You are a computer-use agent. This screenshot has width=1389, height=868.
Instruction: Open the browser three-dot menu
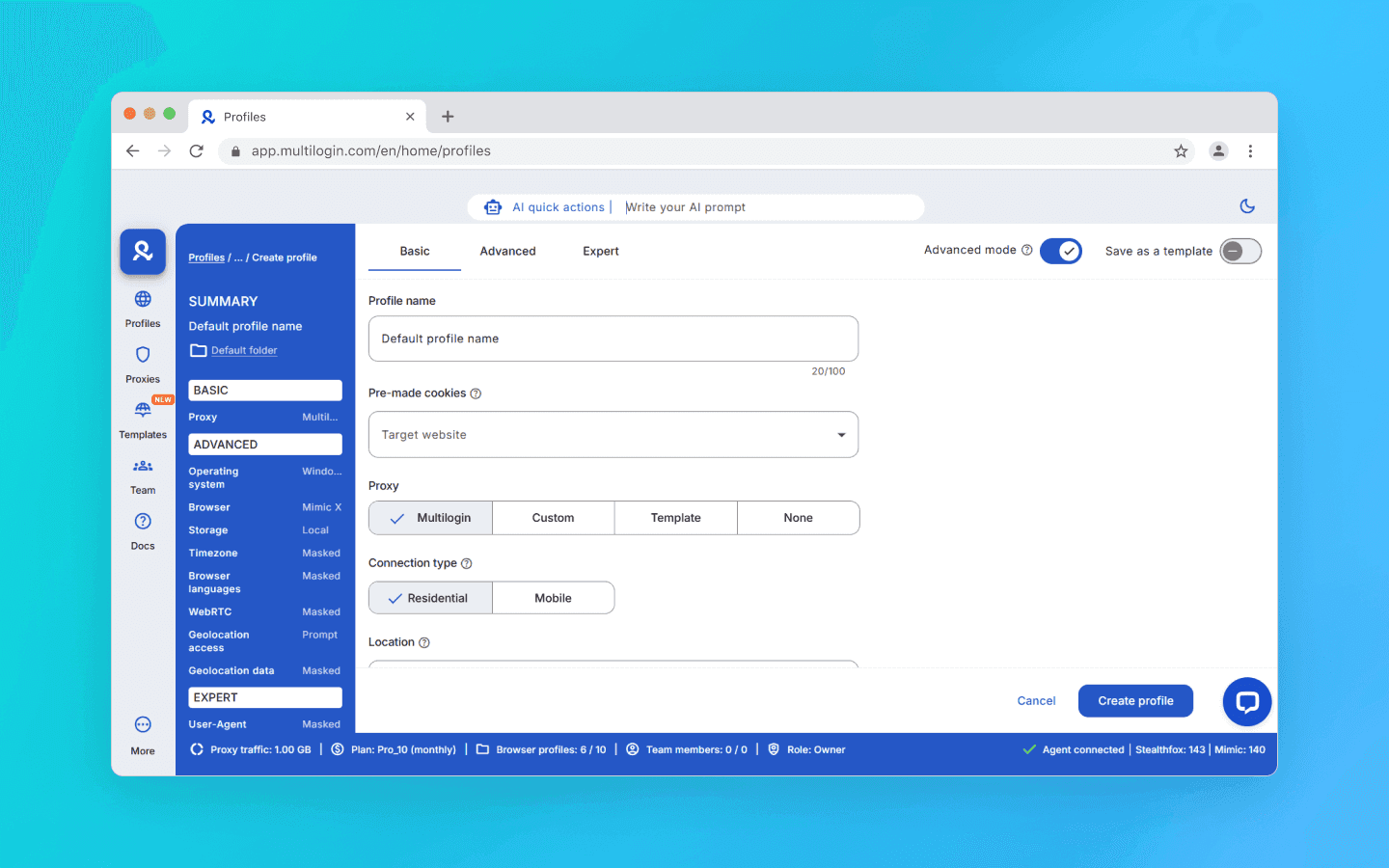pos(1250,151)
